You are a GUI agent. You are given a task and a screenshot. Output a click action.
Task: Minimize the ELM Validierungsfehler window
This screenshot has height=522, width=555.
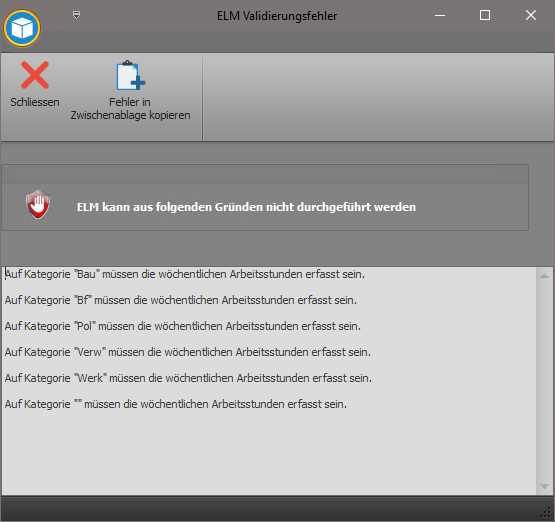[x=440, y=15]
